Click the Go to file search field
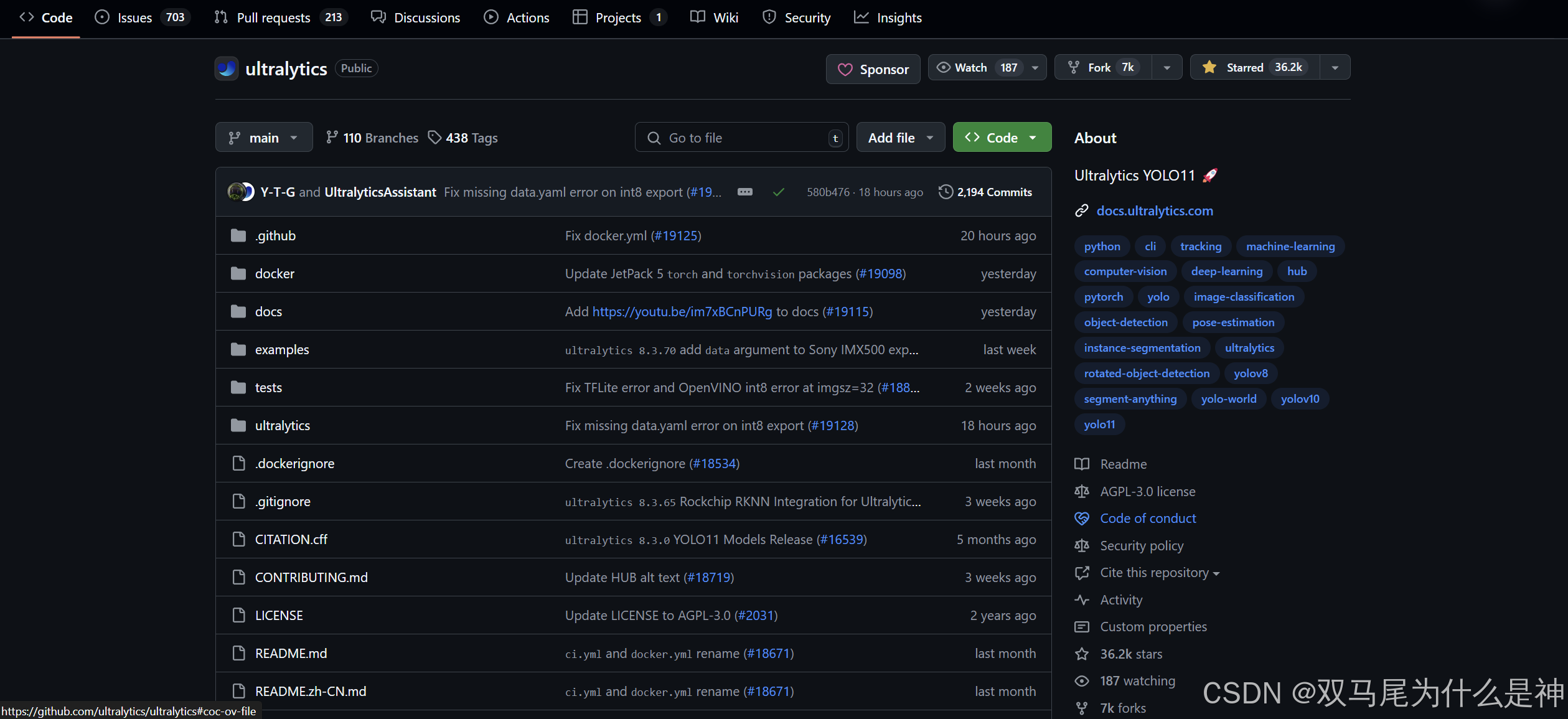The image size is (1568, 719). [x=741, y=138]
